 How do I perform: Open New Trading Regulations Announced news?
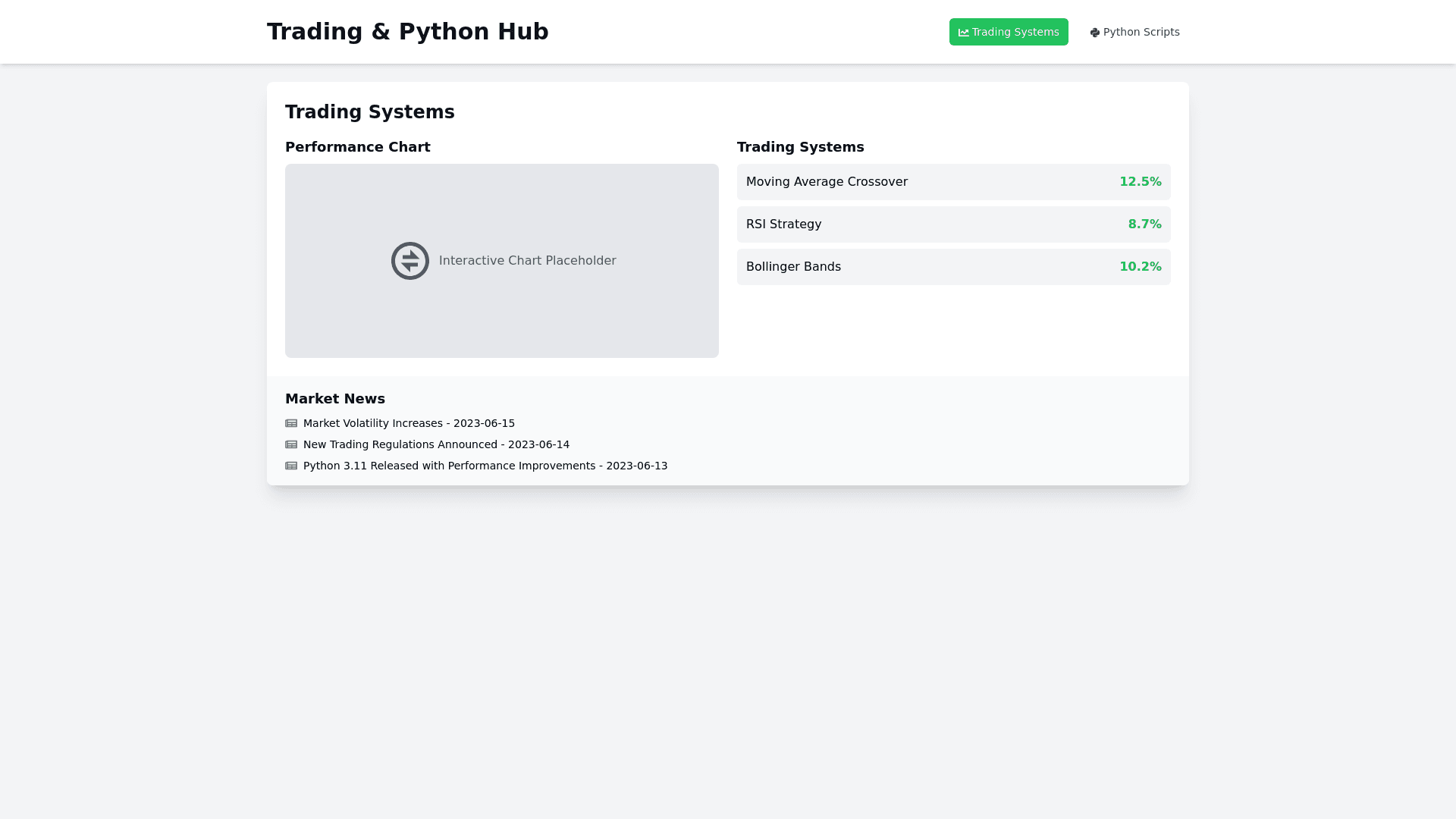click(x=436, y=445)
